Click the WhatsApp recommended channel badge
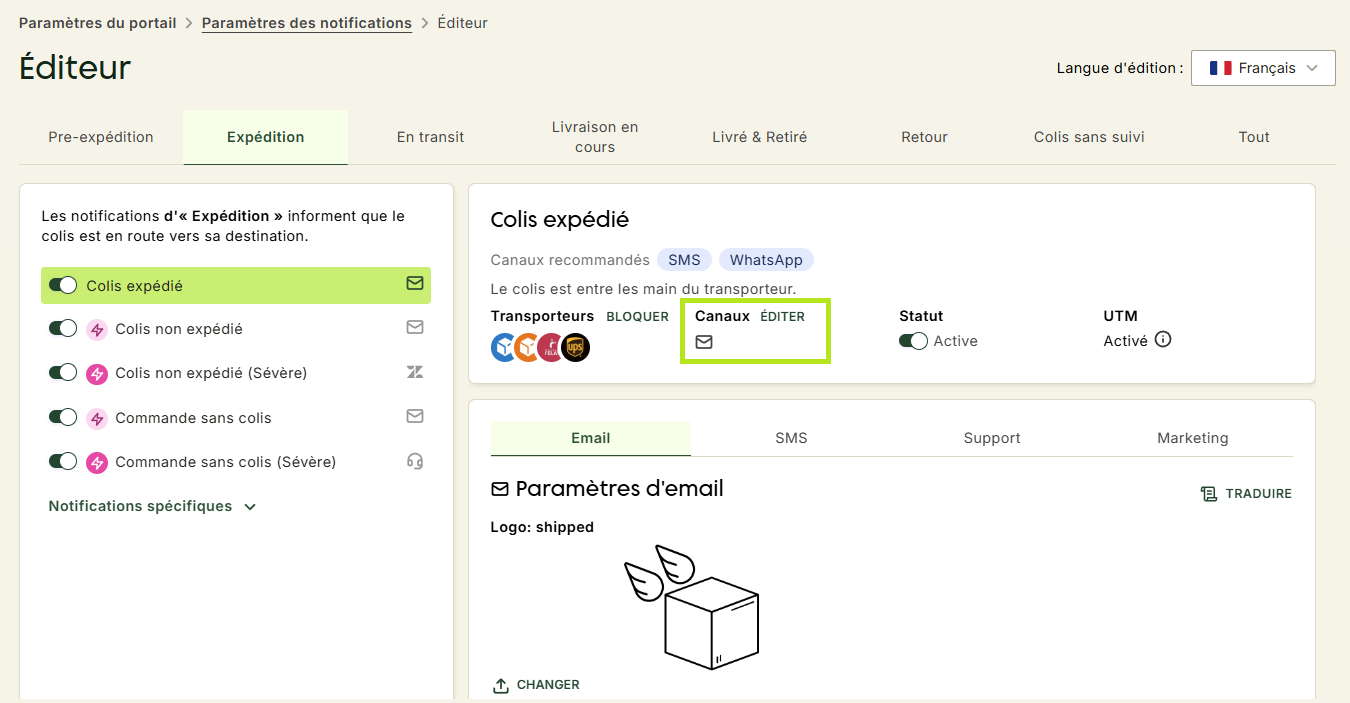1350x703 pixels. coord(766,260)
